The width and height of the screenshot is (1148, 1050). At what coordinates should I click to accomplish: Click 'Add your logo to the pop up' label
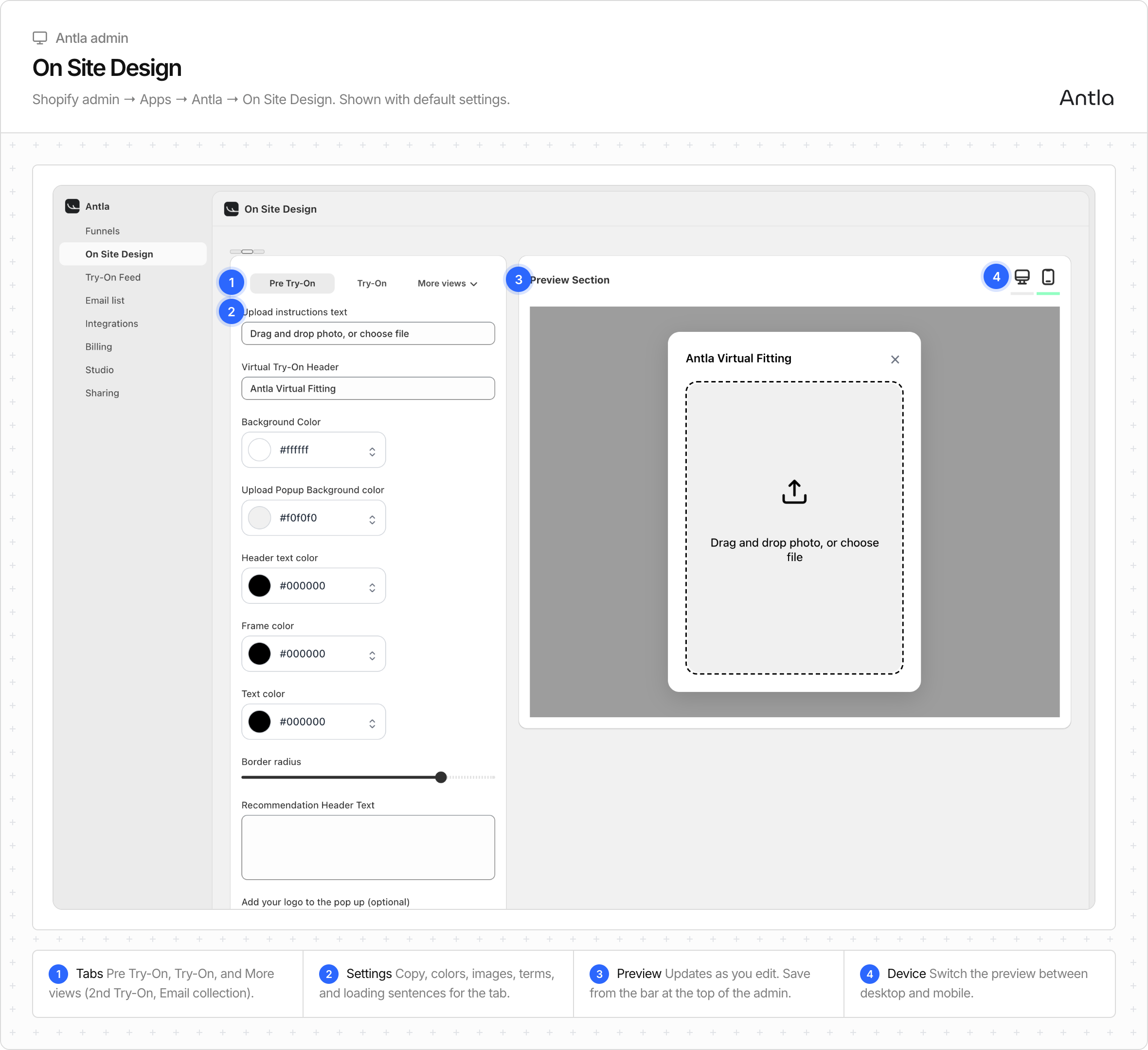[325, 902]
